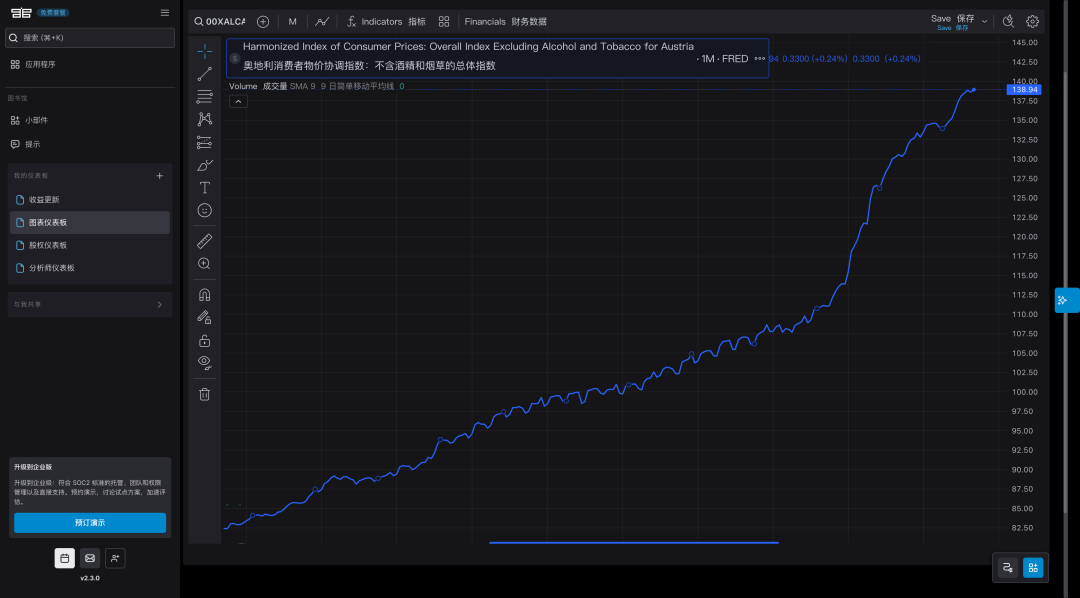Activate the zoom in tool

pos(205,264)
